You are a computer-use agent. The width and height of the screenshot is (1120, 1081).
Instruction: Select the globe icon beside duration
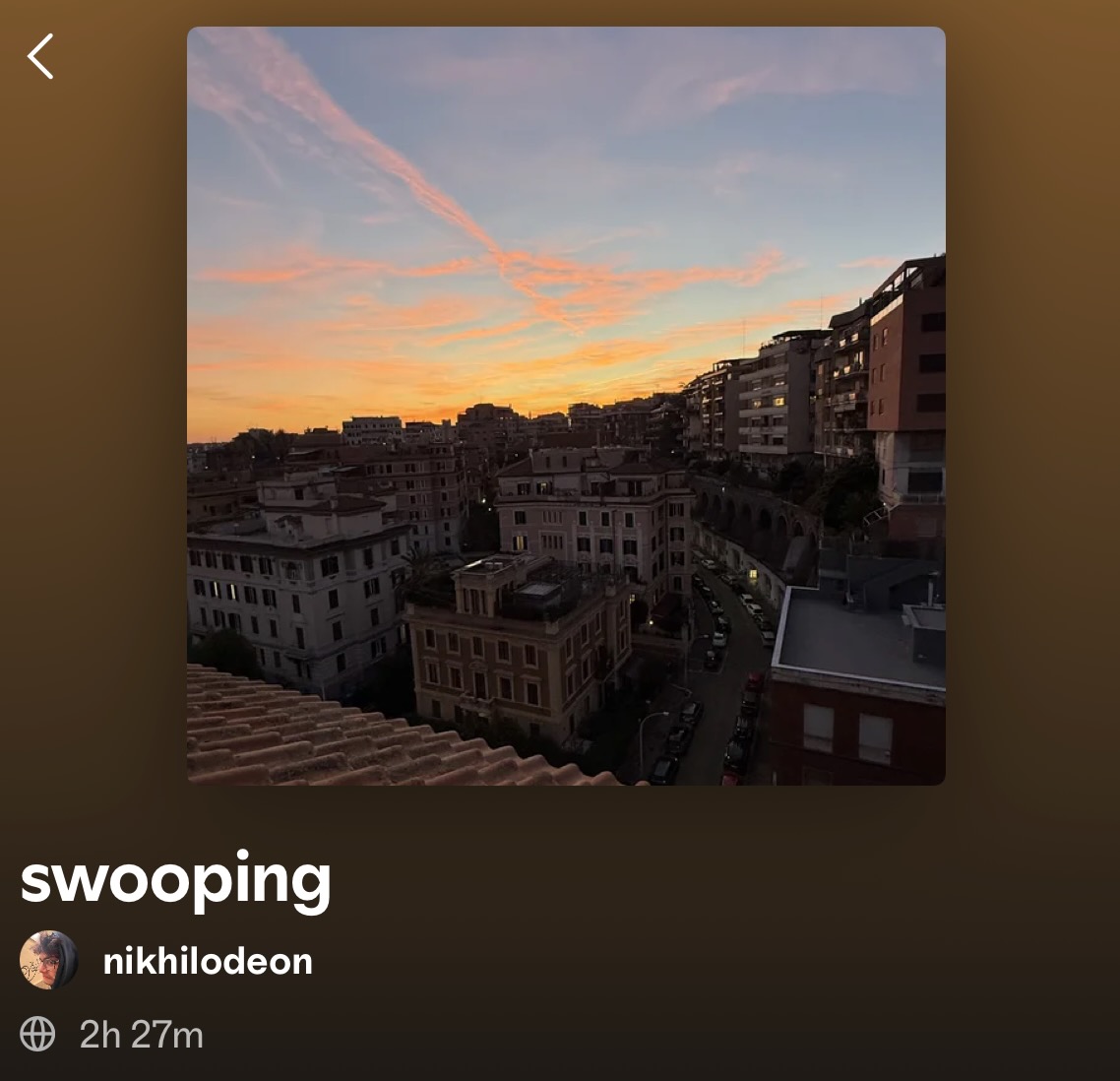(x=37, y=1034)
